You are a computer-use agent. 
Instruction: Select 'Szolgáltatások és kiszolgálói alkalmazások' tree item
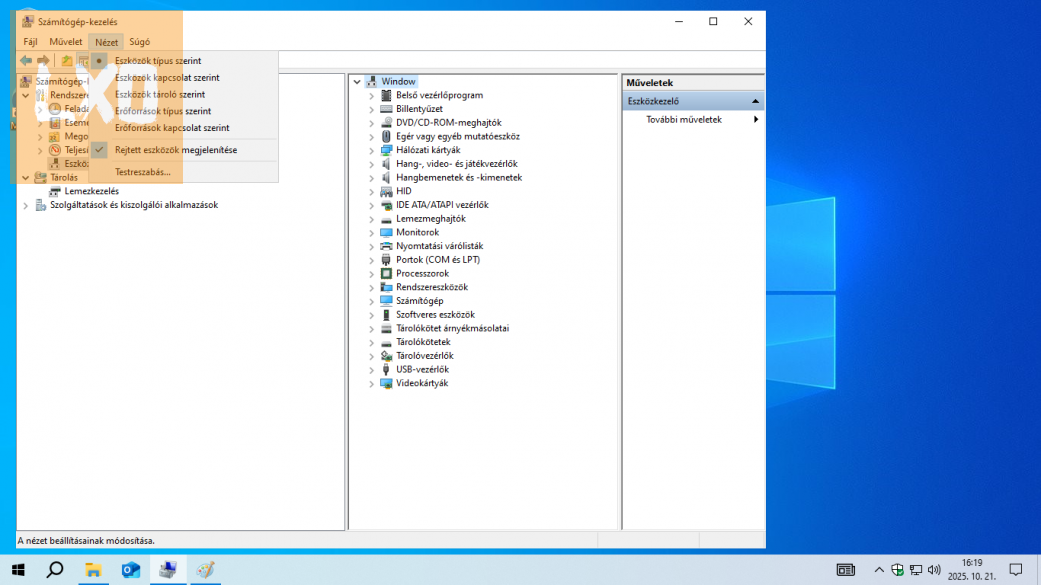134,205
